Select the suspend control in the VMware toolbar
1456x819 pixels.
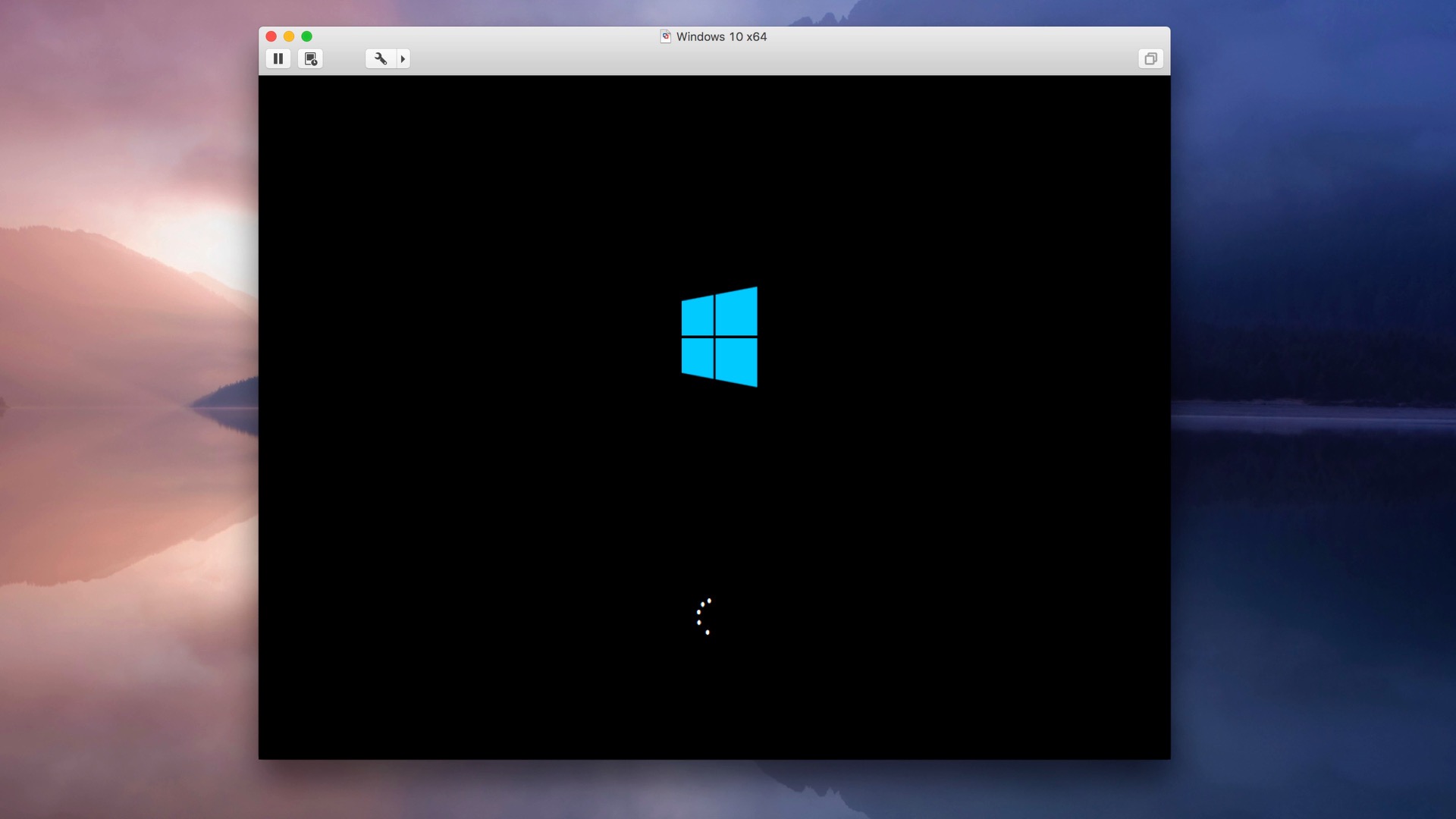278,58
